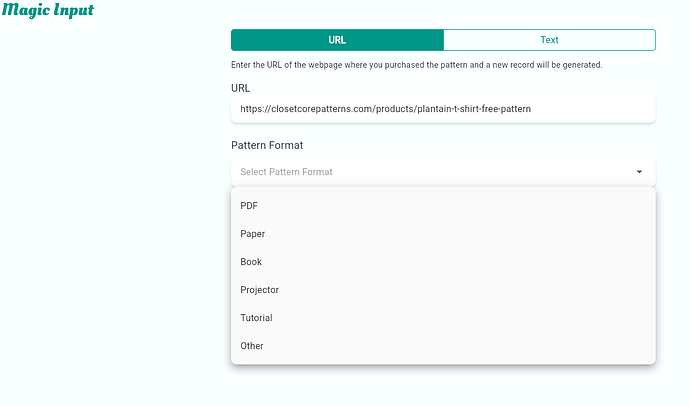Switch to the URL tab

pyautogui.click(x=337, y=40)
